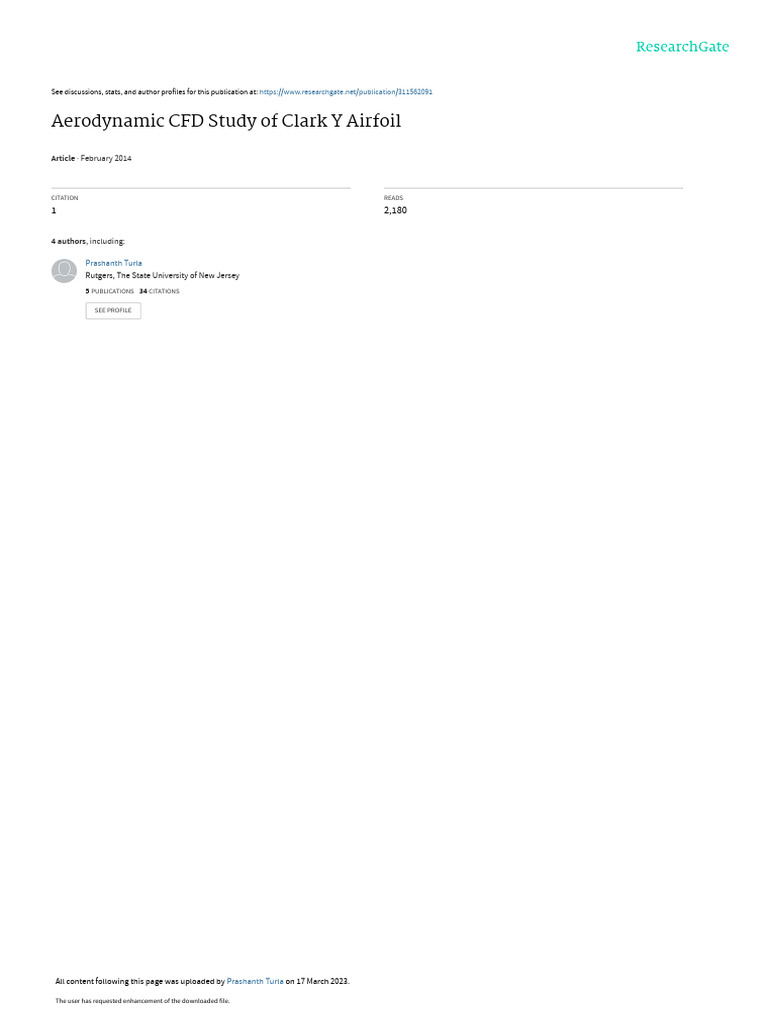This screenshot has height=1024, width=768.
Task: Click the ResearchGate logo
Action: point(682,46)
